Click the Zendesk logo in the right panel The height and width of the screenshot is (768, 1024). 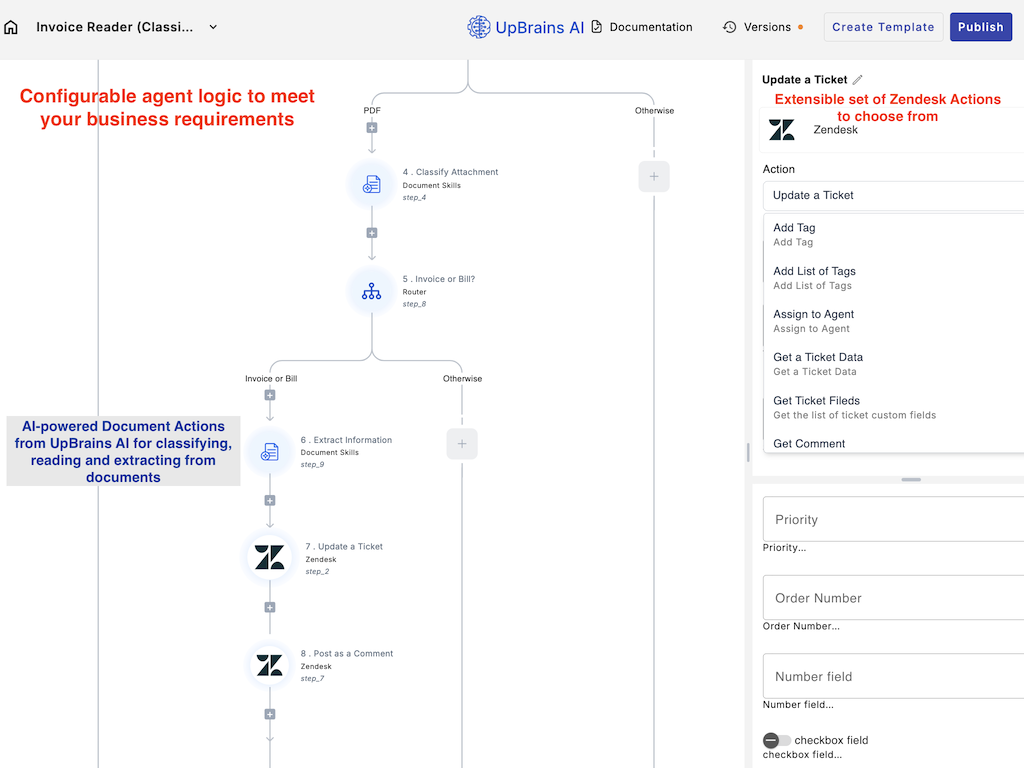coord(781,128)
